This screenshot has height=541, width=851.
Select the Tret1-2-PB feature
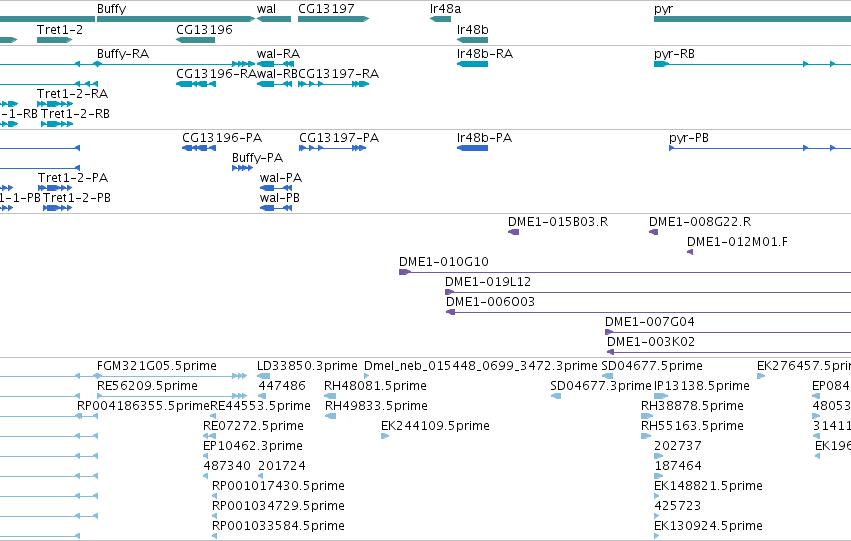coord(58,208)
